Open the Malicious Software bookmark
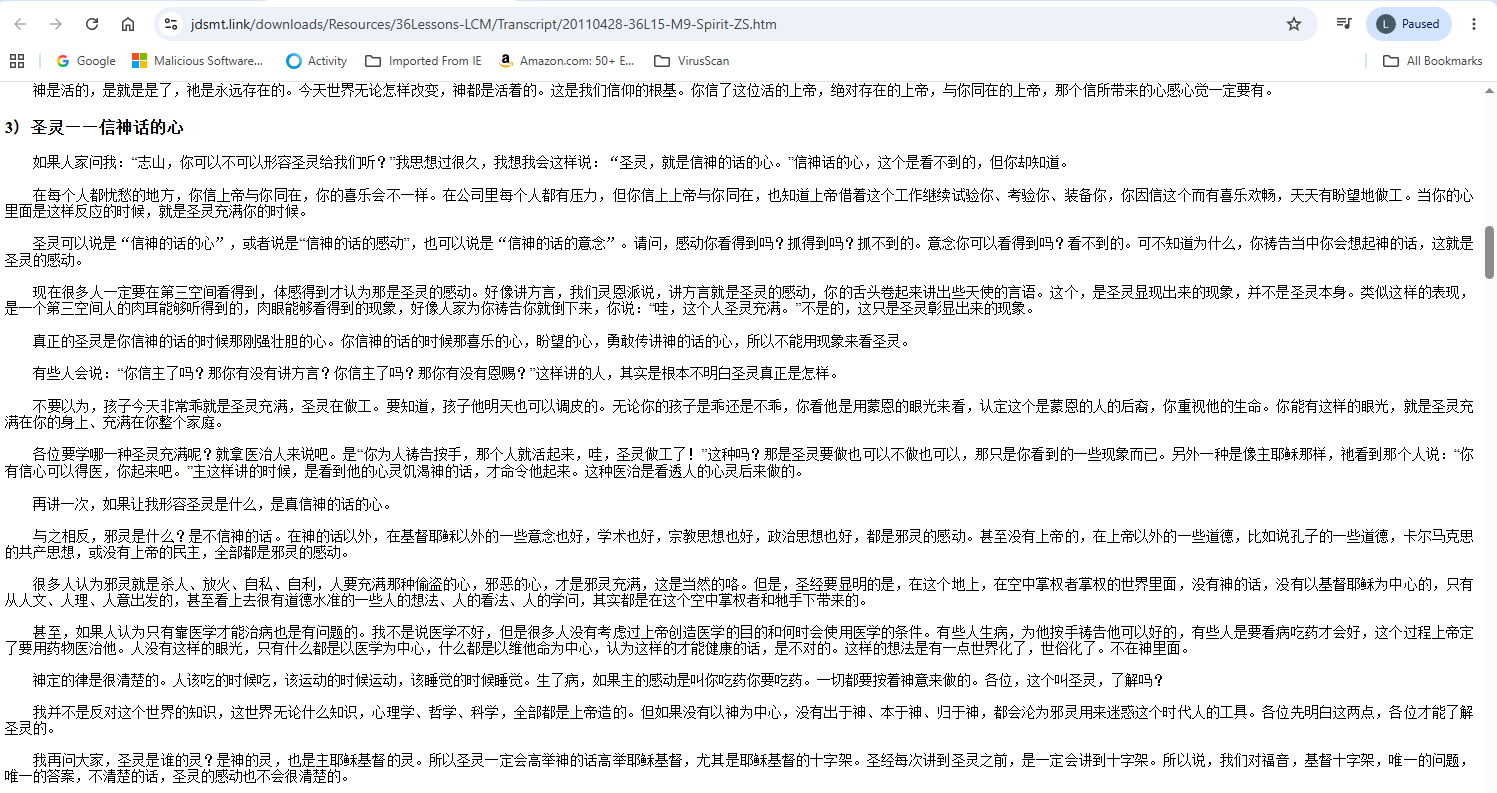Screen dimensions: 1497x793 pos(198,61)
